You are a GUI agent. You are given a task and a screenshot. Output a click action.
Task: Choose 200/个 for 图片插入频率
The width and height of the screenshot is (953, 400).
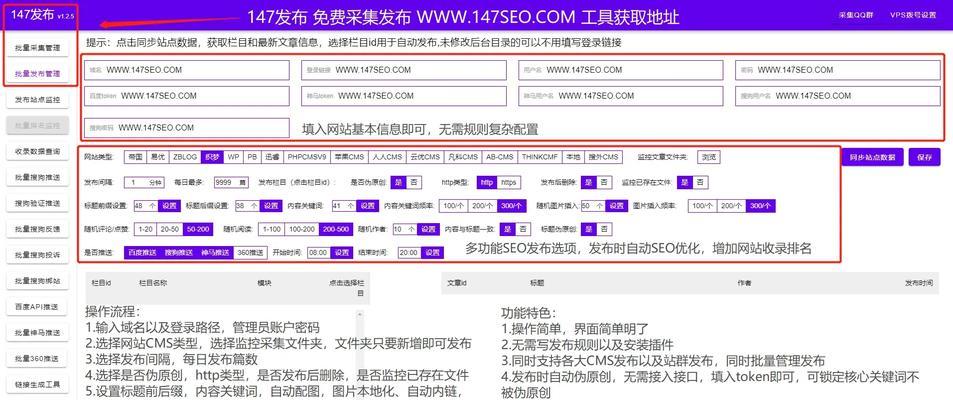pos(731,206)
